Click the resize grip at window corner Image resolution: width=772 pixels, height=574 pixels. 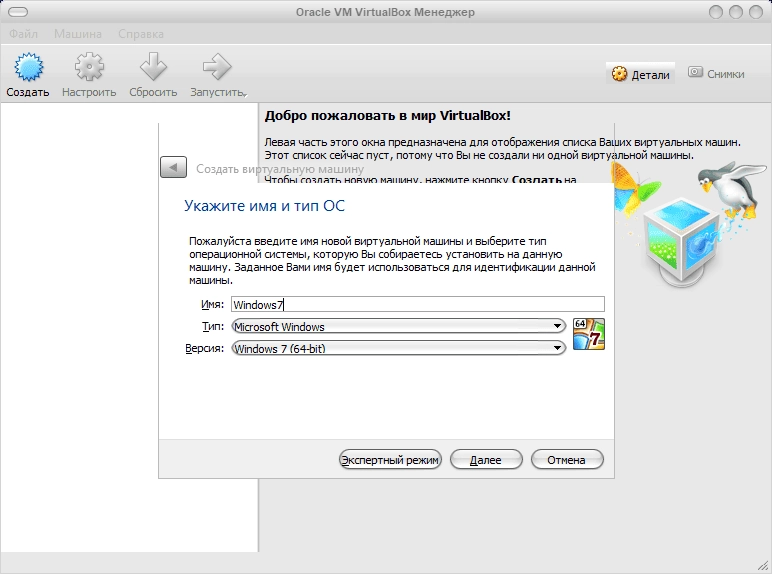[x=762, y=566]
